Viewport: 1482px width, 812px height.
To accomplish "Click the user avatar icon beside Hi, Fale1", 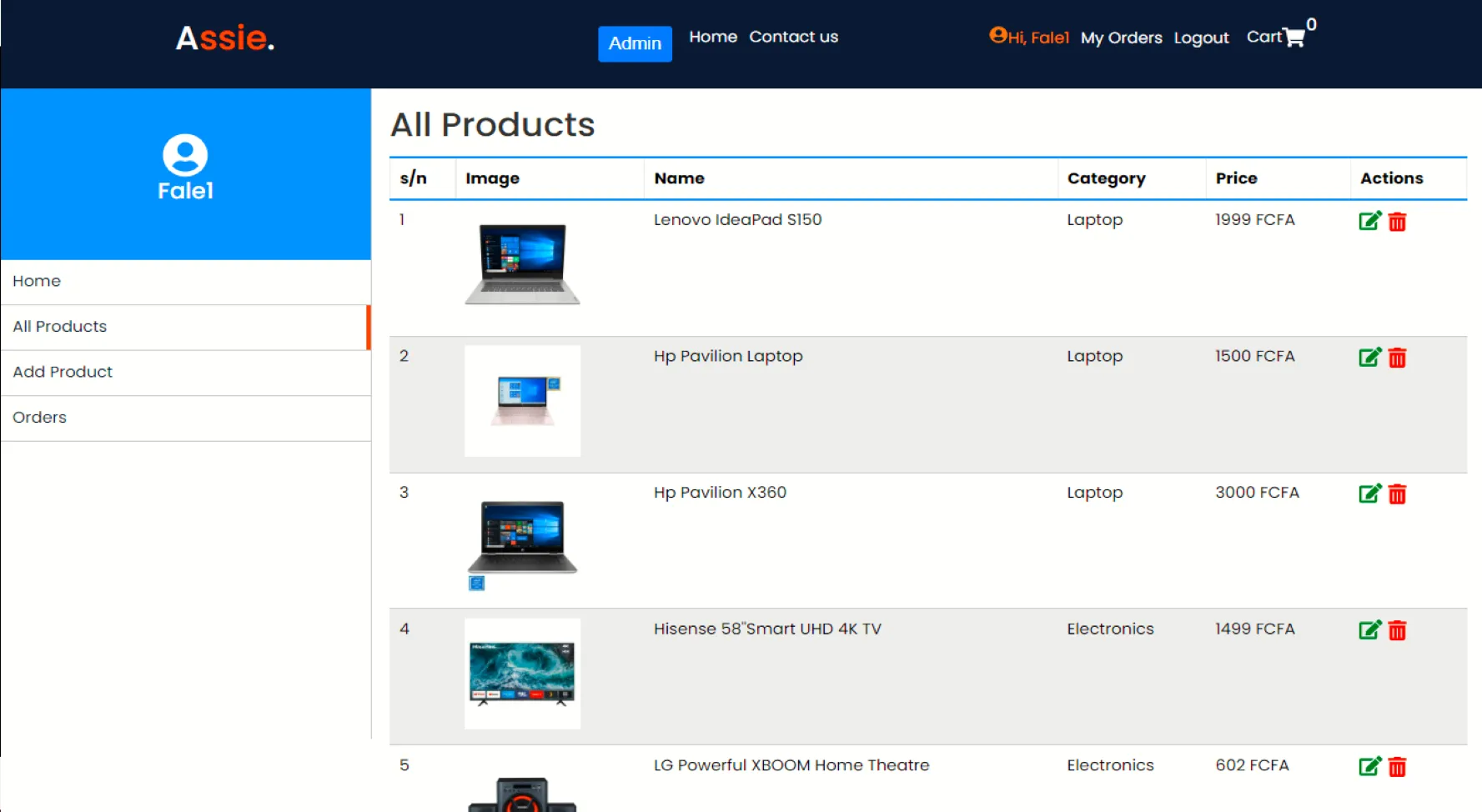I will click(998, 35).
